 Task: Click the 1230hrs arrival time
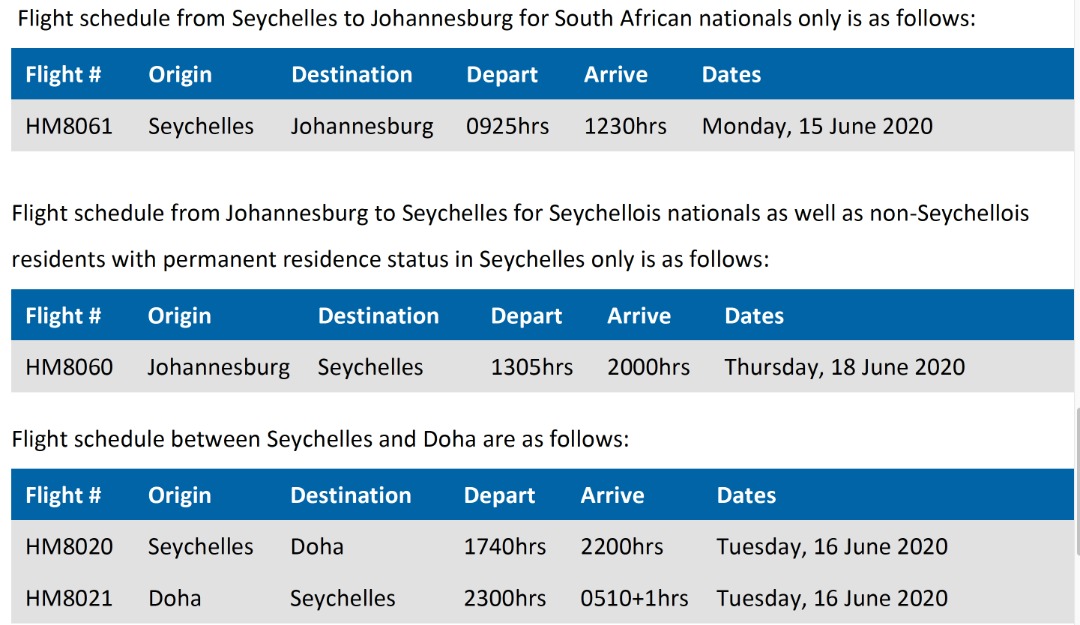pyautogui.click(x=625, y=127)
